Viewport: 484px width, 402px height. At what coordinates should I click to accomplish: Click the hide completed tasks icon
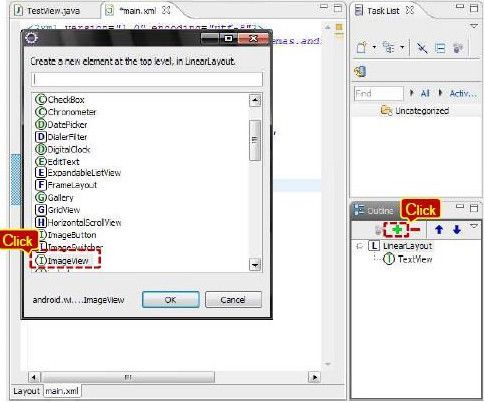[422, 48]
